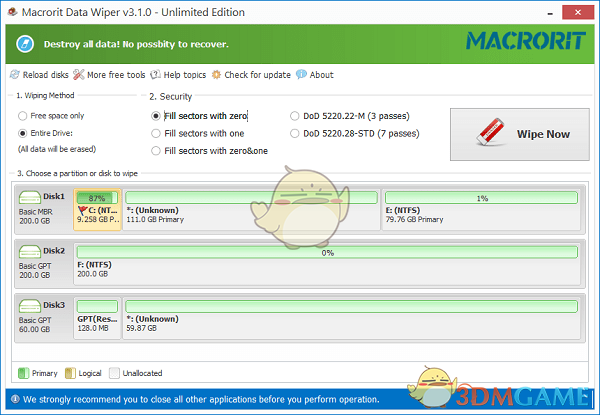Viewport: 600px width, 415px height.
Task: Click the Disk2 Basic GPT 200.0 GB label
Action: tap(43, 264)
